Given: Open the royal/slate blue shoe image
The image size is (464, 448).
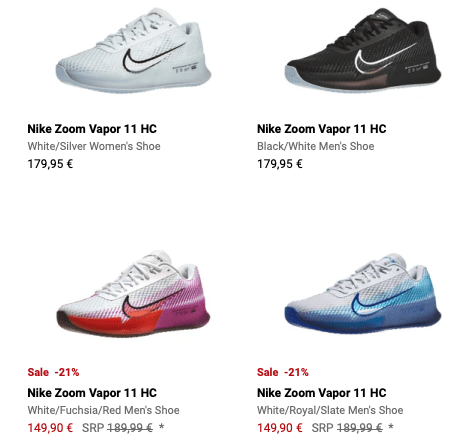Looking at the screenshot, I should pos(363,293).
